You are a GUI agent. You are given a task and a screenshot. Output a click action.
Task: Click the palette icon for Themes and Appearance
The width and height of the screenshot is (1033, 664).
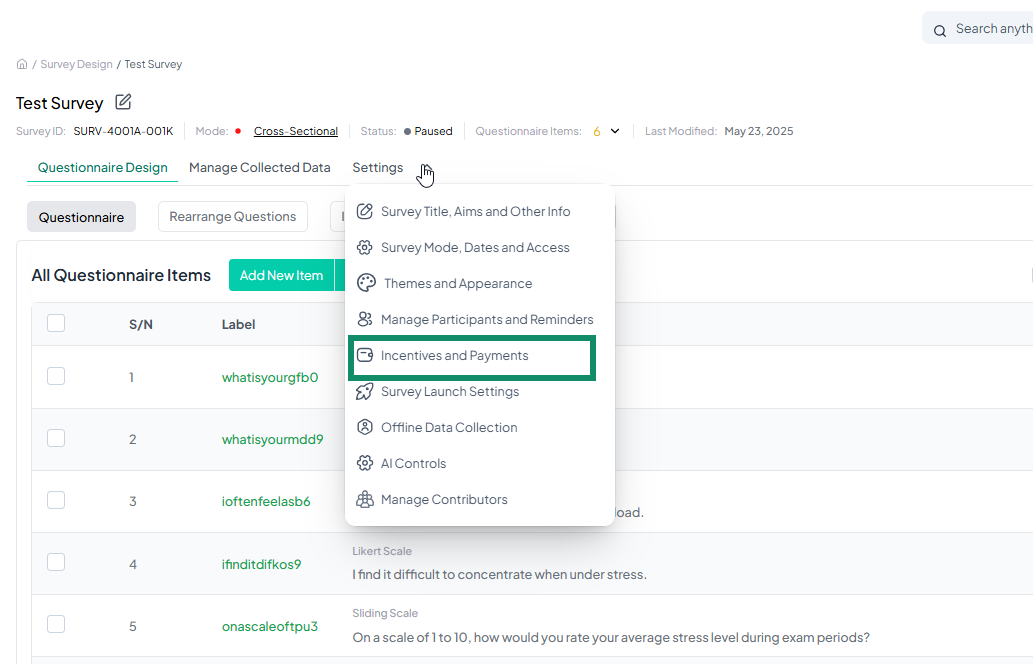pyautogui.click(x=366, y=283)
